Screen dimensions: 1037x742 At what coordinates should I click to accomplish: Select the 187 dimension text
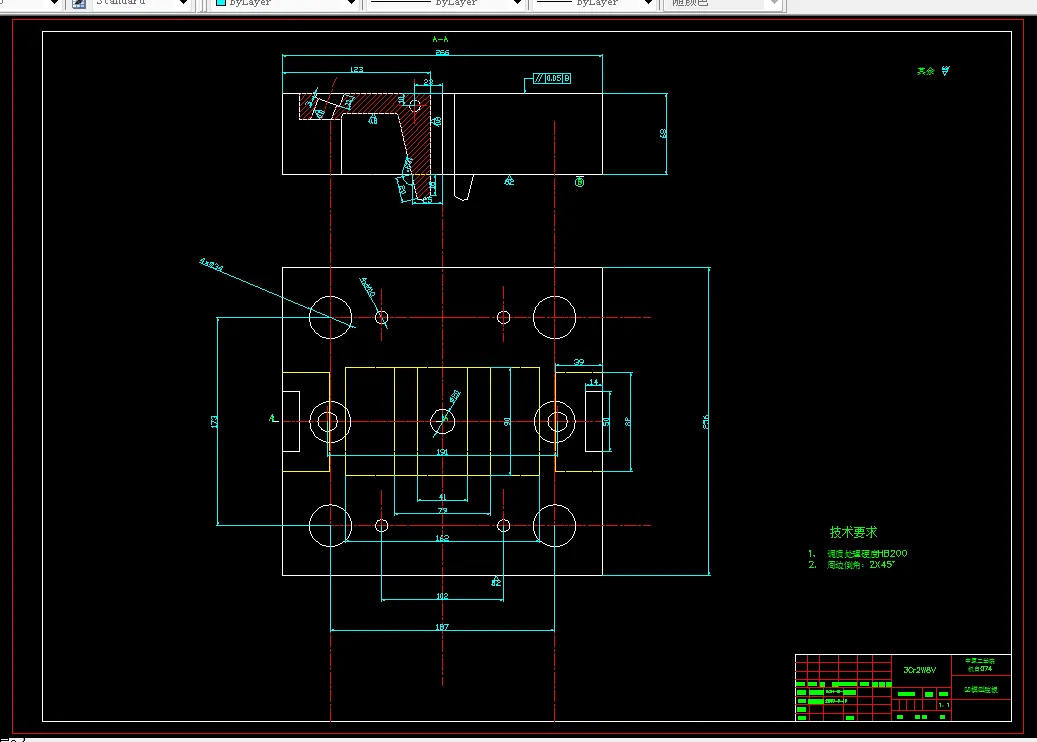click(442, 627)
